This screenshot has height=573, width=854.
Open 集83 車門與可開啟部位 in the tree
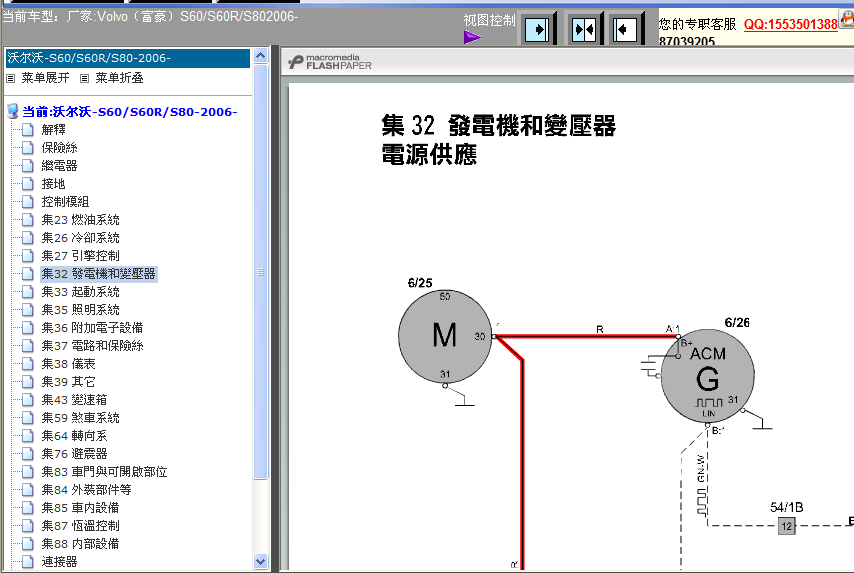104,471
